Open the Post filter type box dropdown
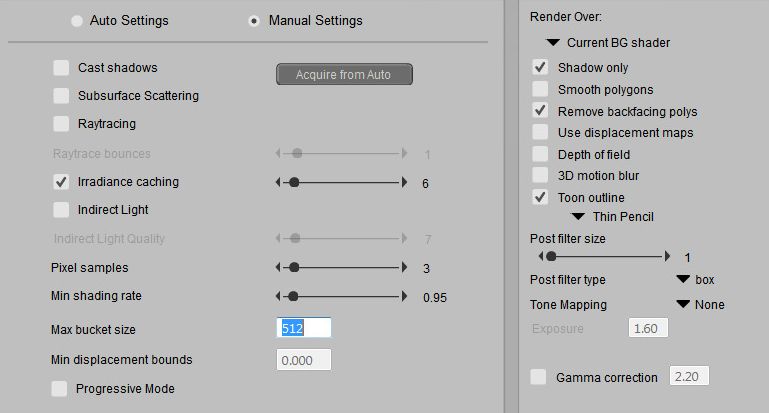The height and width of the screenshot is (413, 769). pos(683,280)
